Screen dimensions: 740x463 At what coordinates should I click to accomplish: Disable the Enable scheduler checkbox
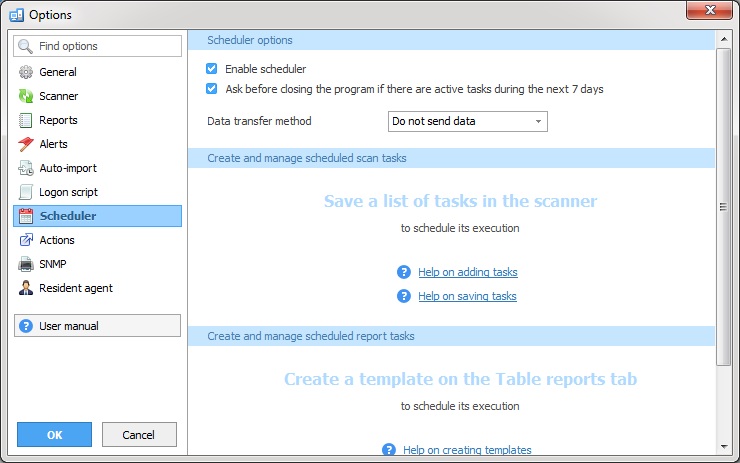pos(212,69)
